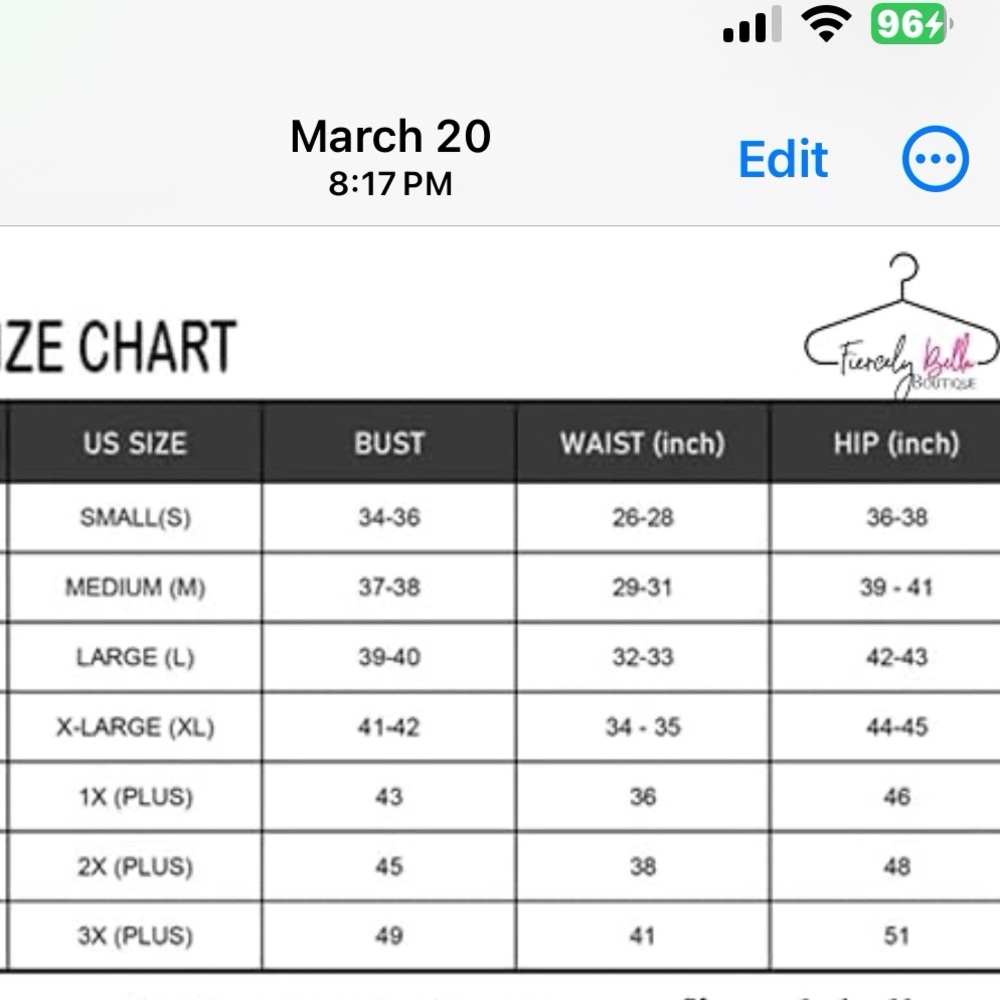Tap the March 20 date title

click(x=390, y=136)
